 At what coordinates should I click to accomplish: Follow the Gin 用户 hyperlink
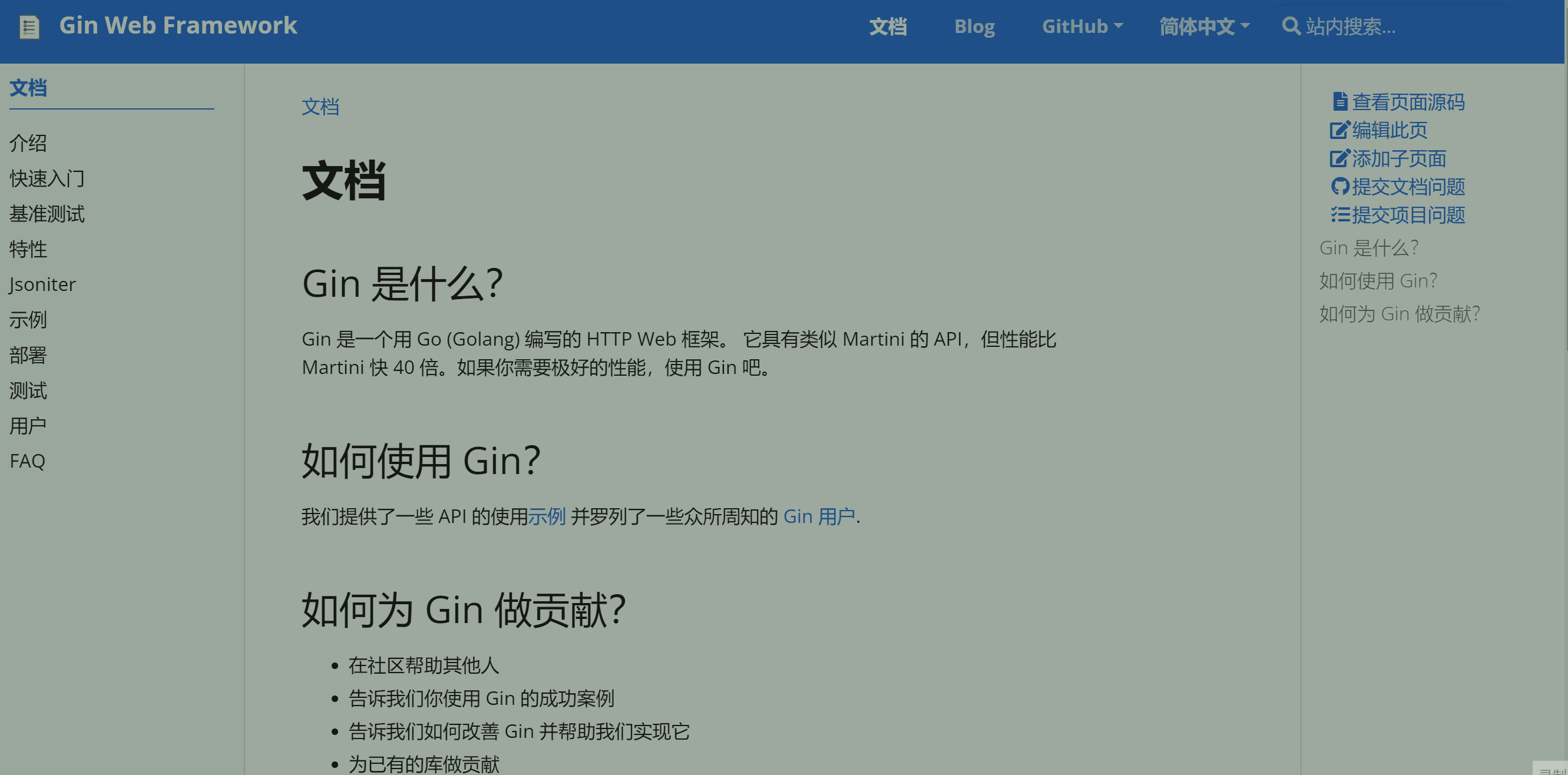(x=819, y=516)
